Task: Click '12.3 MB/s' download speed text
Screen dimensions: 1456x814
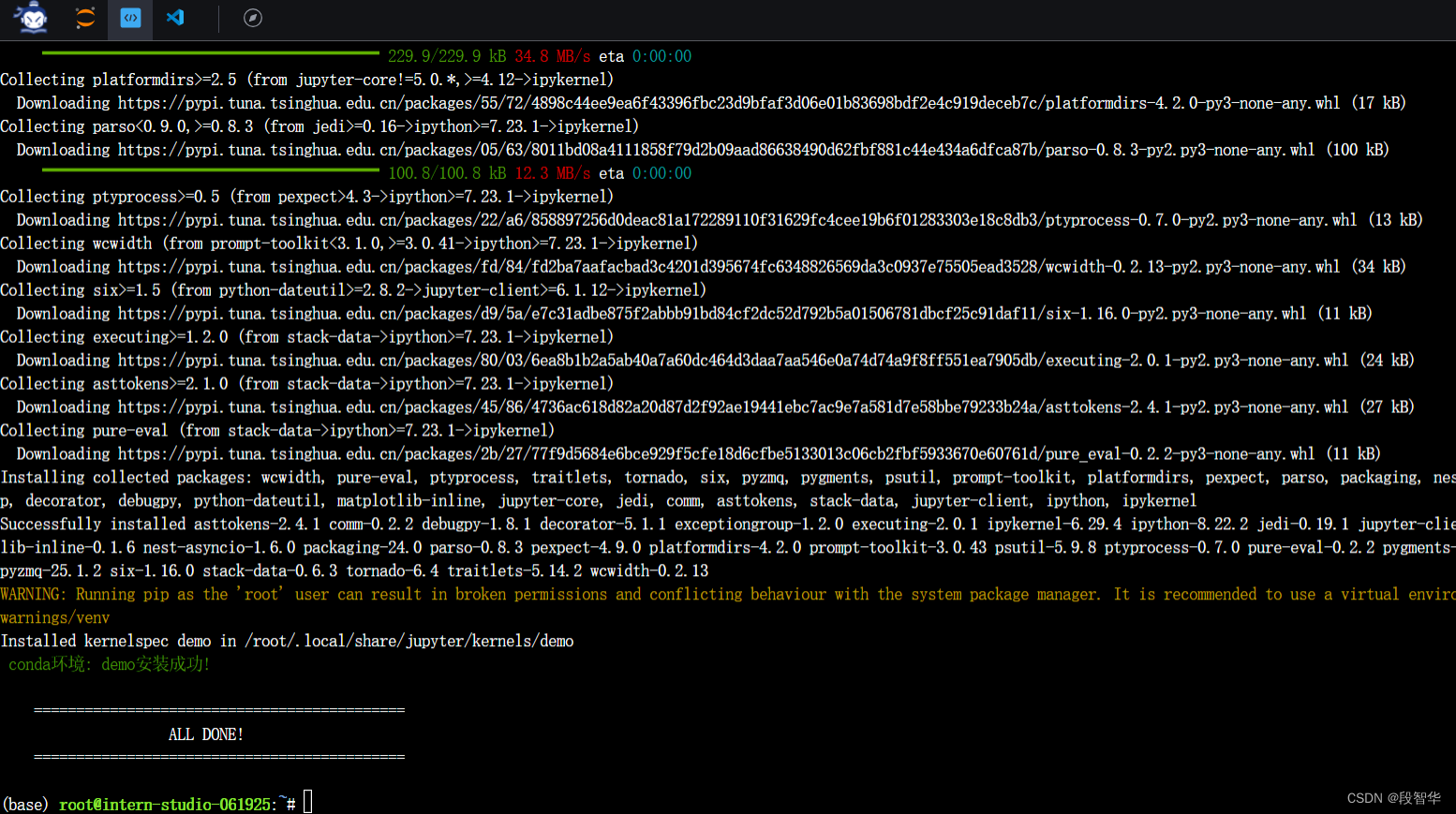Action: [553, 173]
